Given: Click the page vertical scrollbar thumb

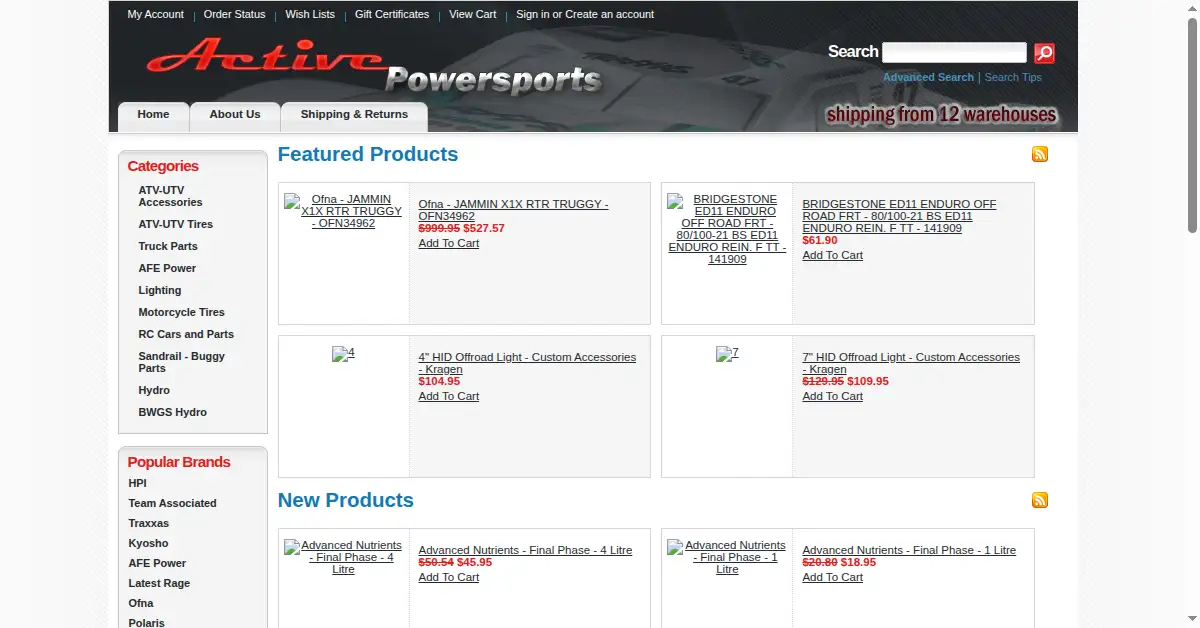Looking at the screenshot, I should (x=1192, y=125).
